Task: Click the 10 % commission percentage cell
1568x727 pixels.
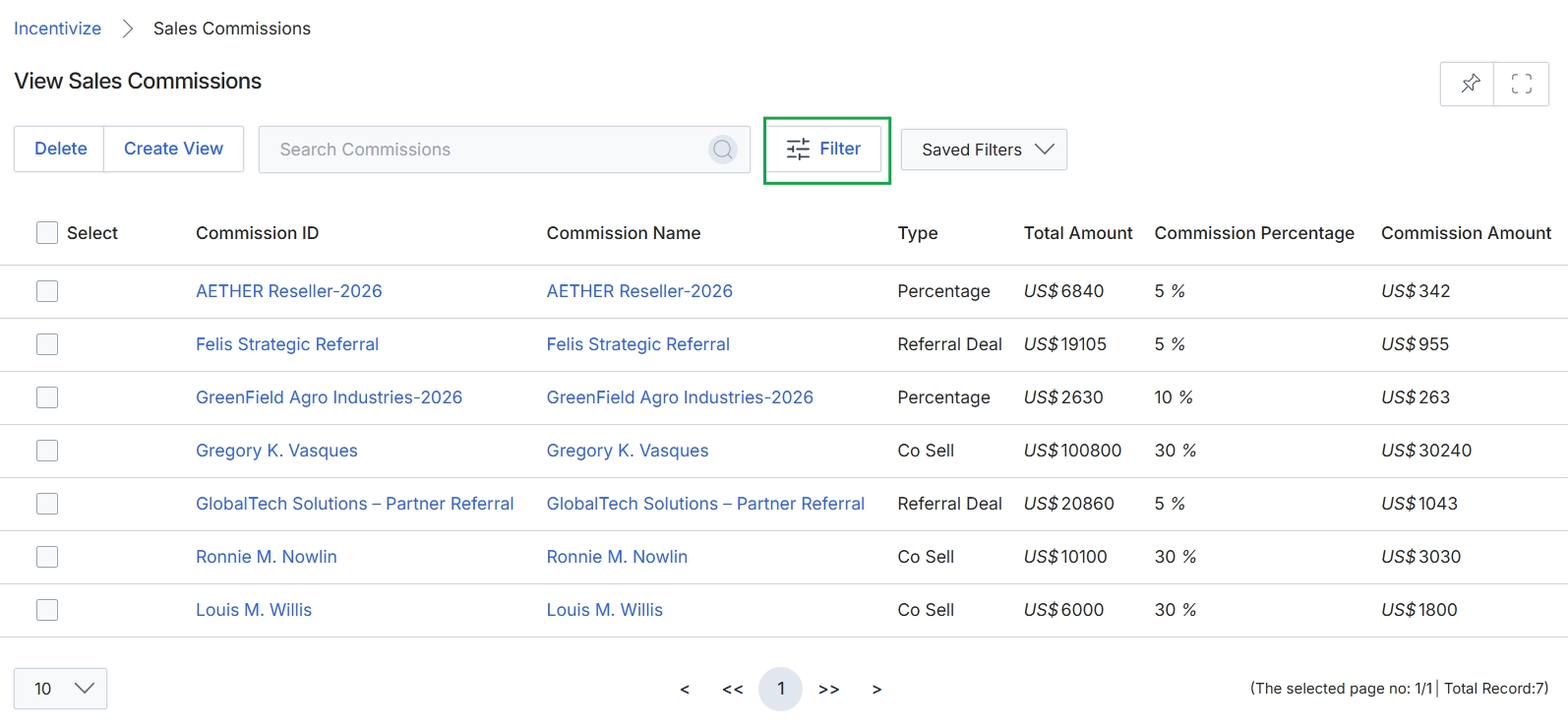Action: click(x=1174, y=397)
